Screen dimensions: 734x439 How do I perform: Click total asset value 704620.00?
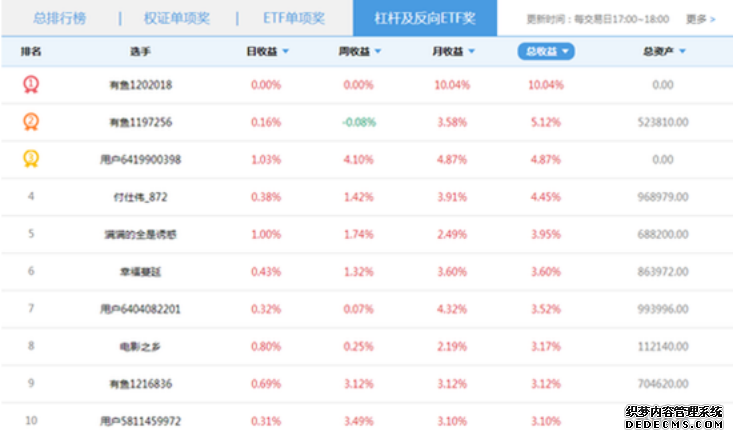tap(663, 384)
